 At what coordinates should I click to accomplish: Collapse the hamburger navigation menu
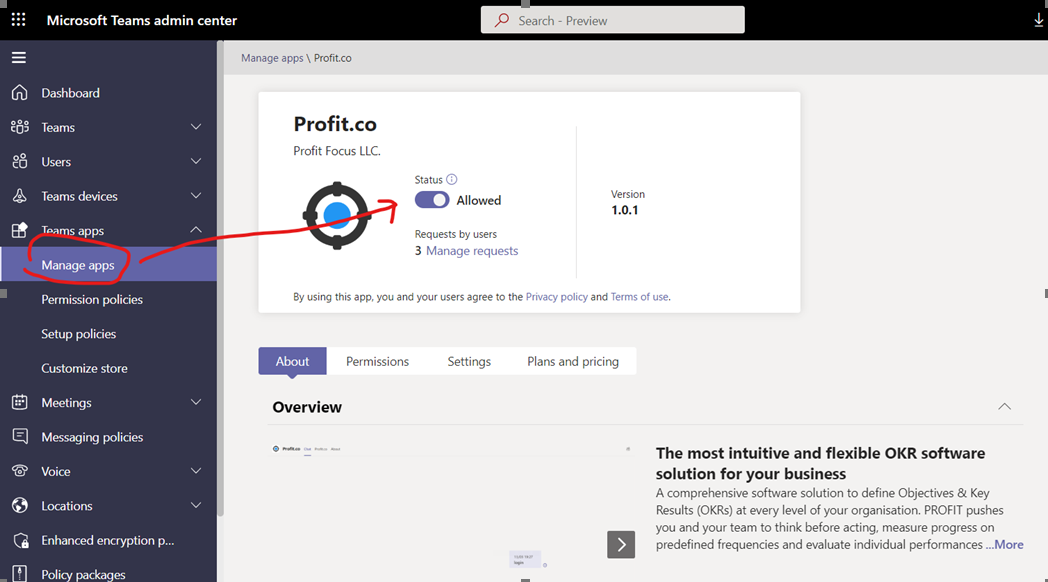19,57
